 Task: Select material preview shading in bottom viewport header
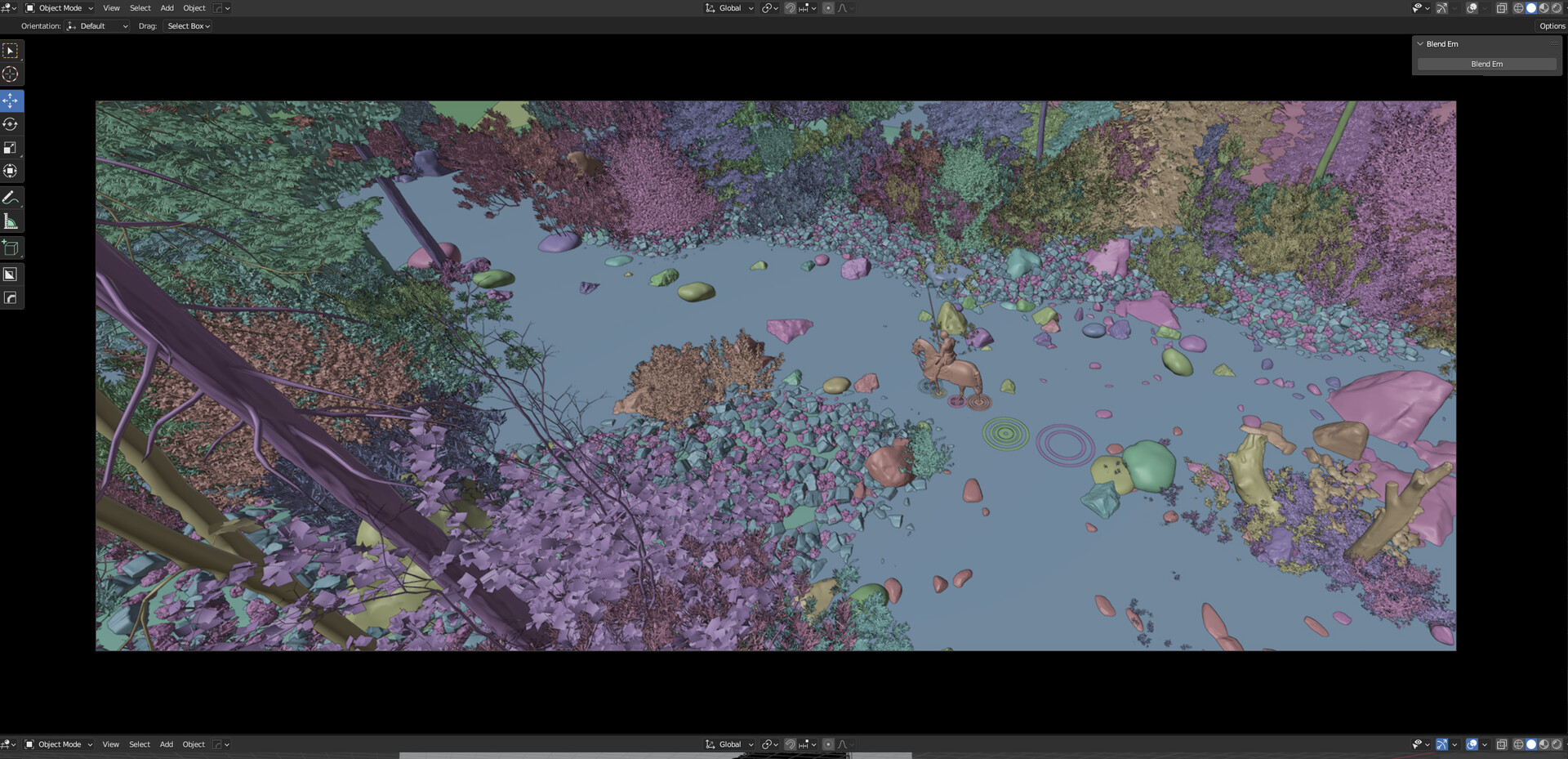(x=1543, y=744)
